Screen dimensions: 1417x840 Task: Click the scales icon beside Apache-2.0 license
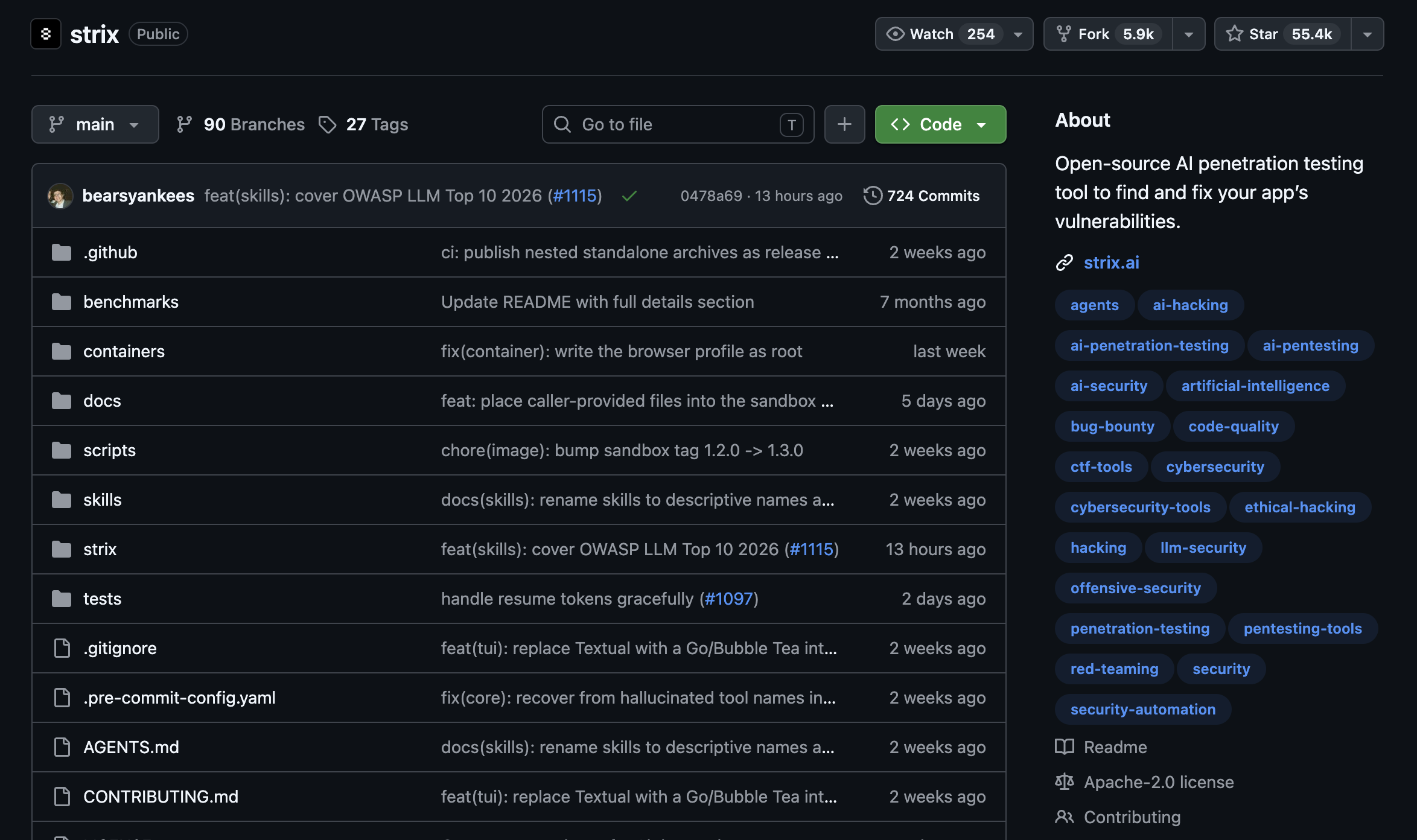1065,782
